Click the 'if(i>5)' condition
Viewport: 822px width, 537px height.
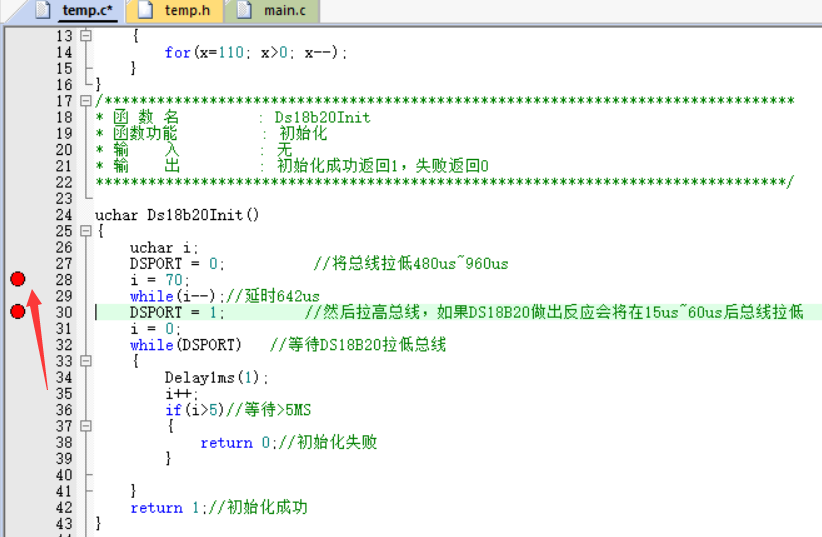pyautogui.click(x=194, y=410)
